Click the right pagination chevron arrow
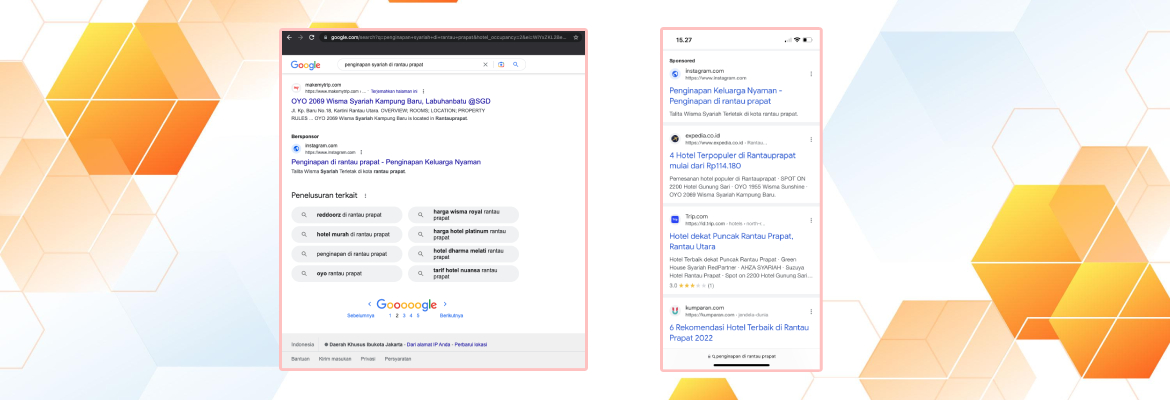Viewport: 1170px width, 400px height. tap(445, 304)
